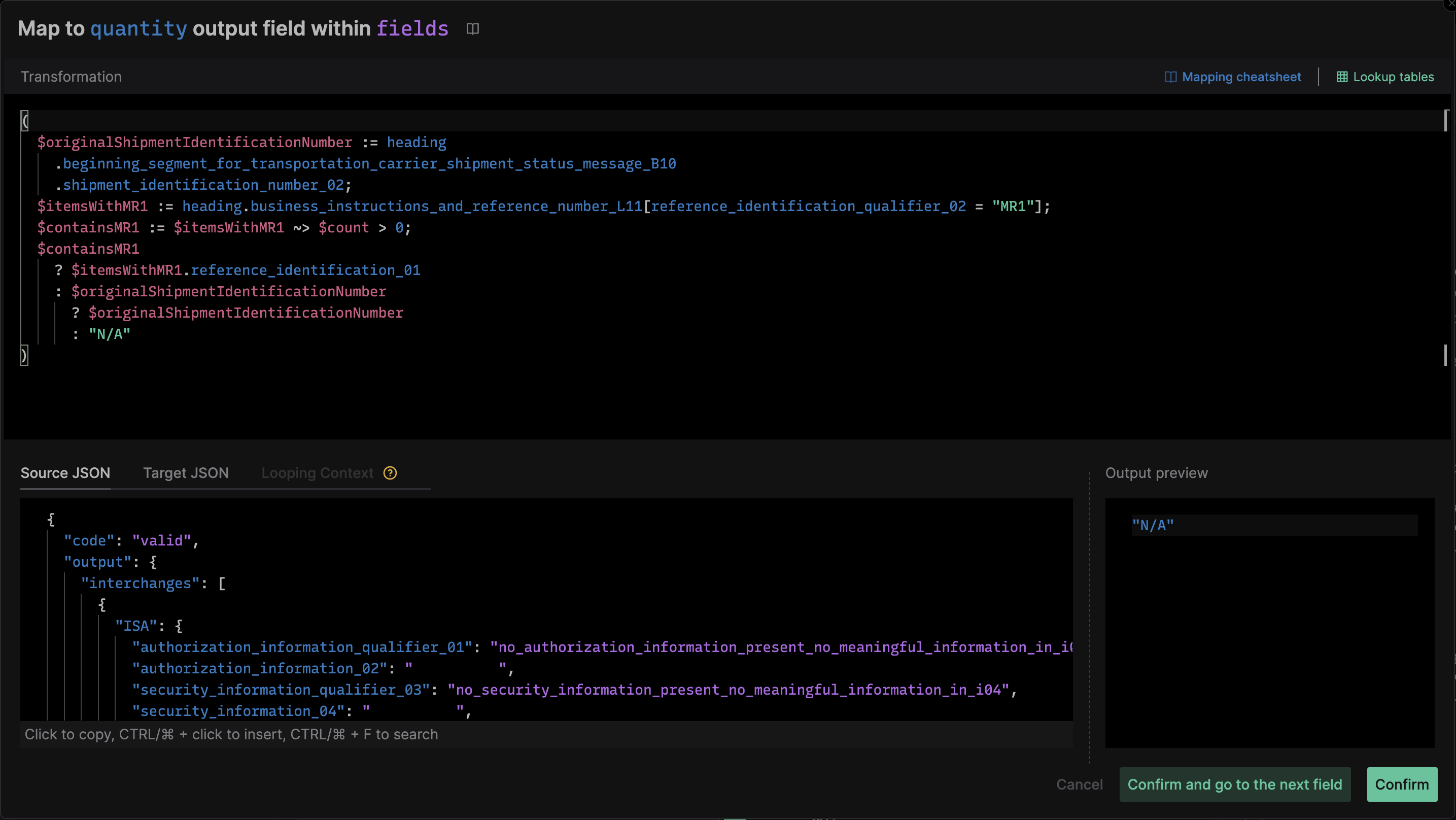Copy authorization_information_qualifier_01 key
This screenshot has height=820, width=1456.
[302, 647]
